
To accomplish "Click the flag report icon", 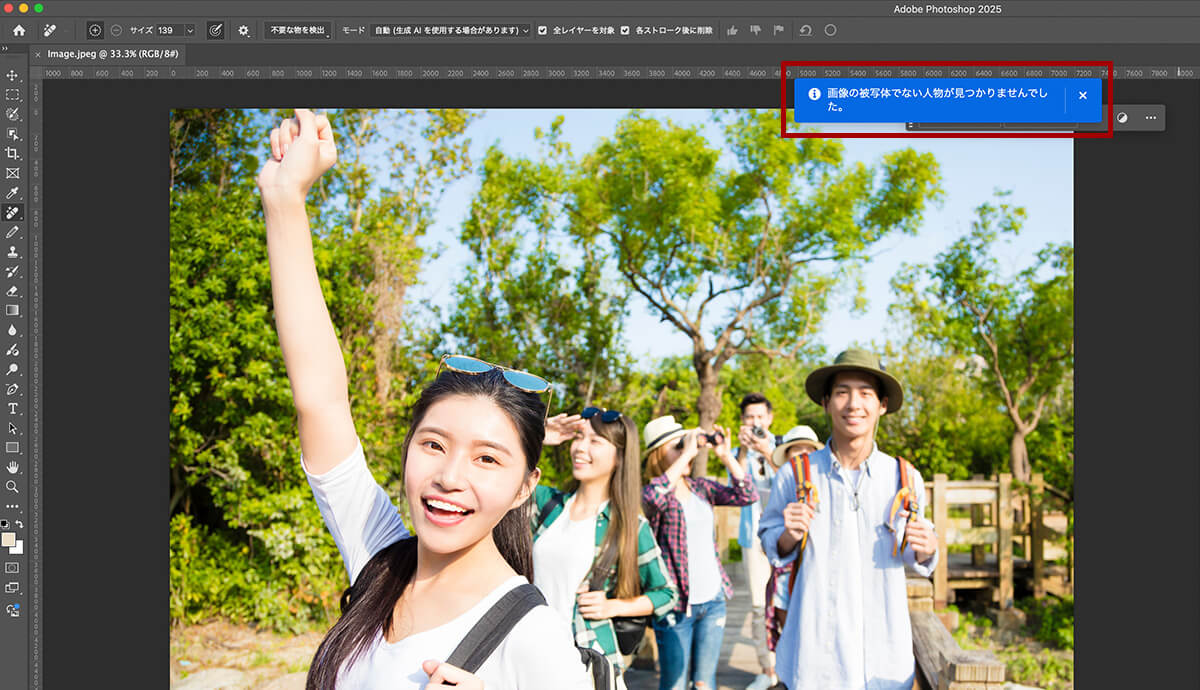I will click(779, 30).
